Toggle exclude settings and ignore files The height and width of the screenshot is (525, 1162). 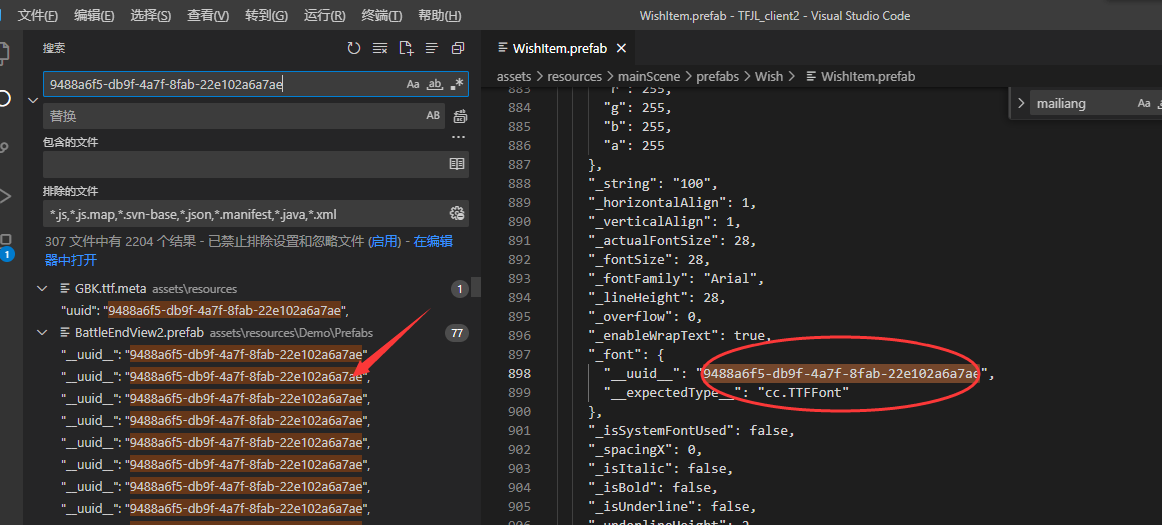click(456, 214)
